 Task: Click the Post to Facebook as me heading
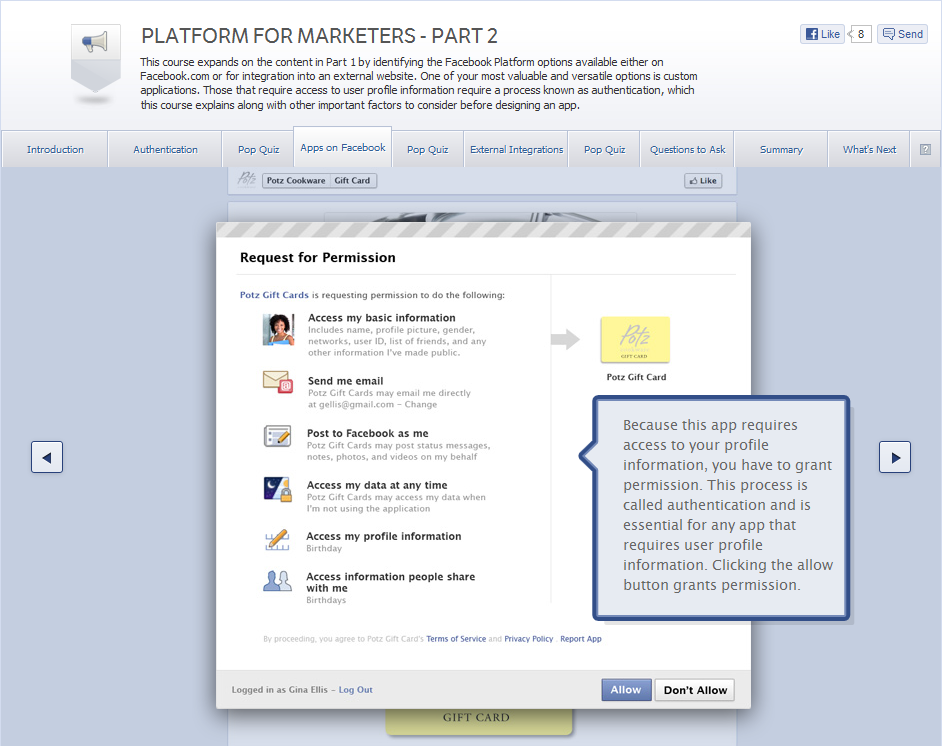pyautogui.click(x=368, y=433)
